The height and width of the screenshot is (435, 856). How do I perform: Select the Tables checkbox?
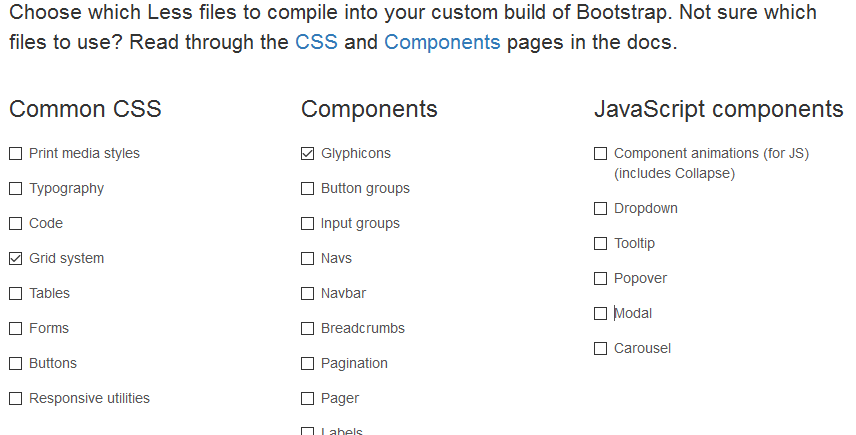coord(16,294)
